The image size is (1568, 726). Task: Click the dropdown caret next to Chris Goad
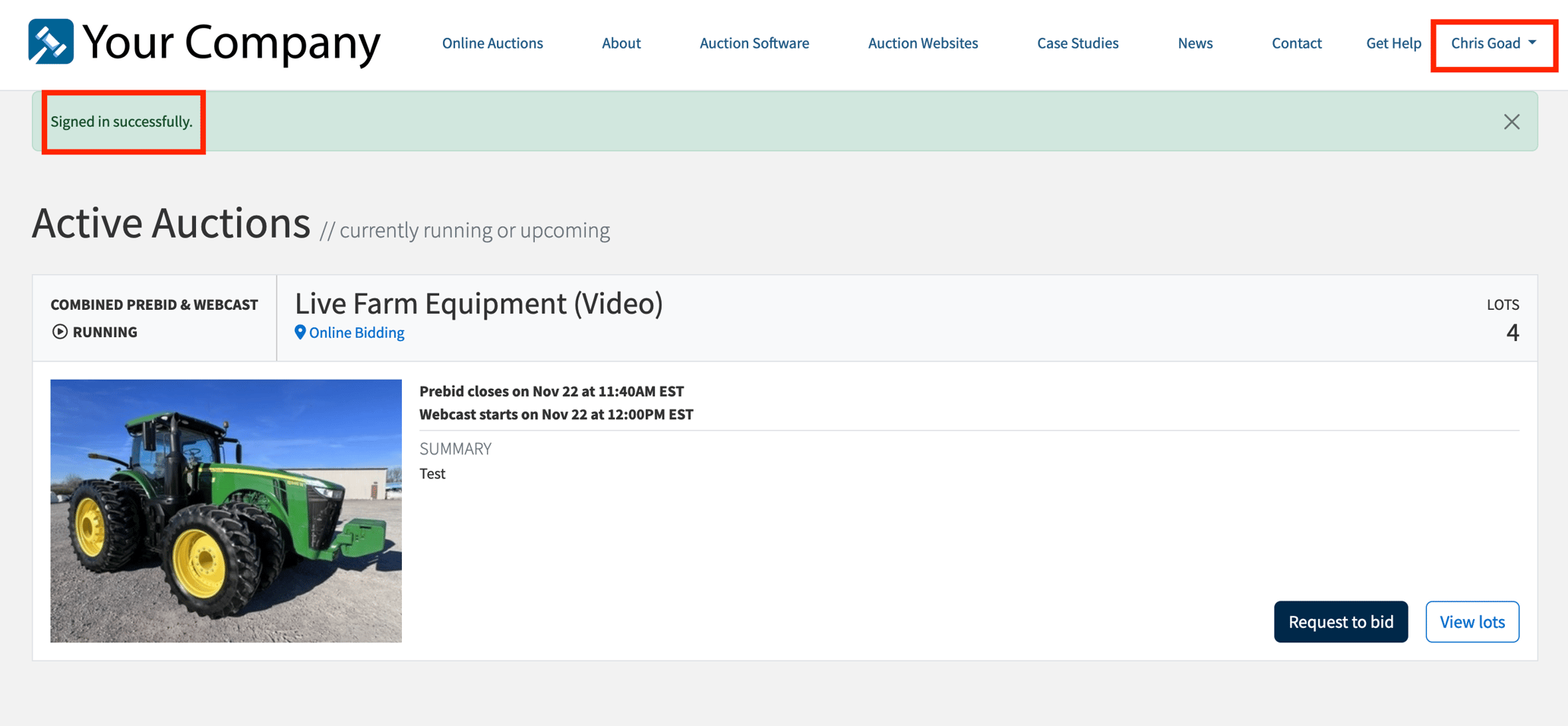[x=1532, y=43]
